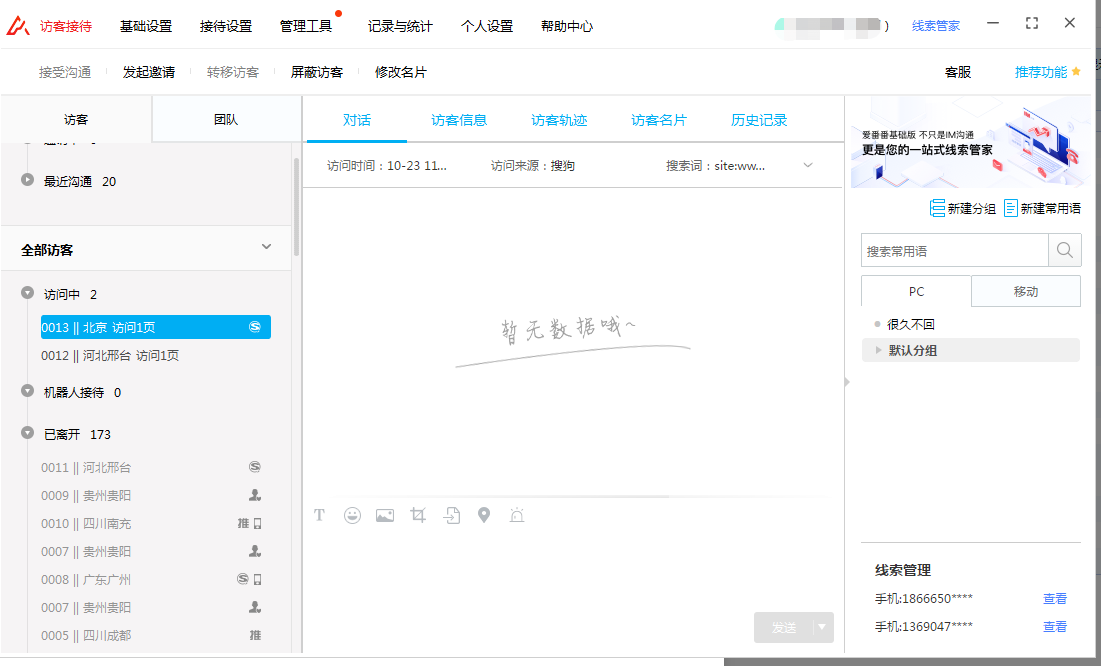This screenshot has width=1101, height=666.
Task: Open the 管理工具 menu
Action: pyautogui.click(x=305, y=26)
